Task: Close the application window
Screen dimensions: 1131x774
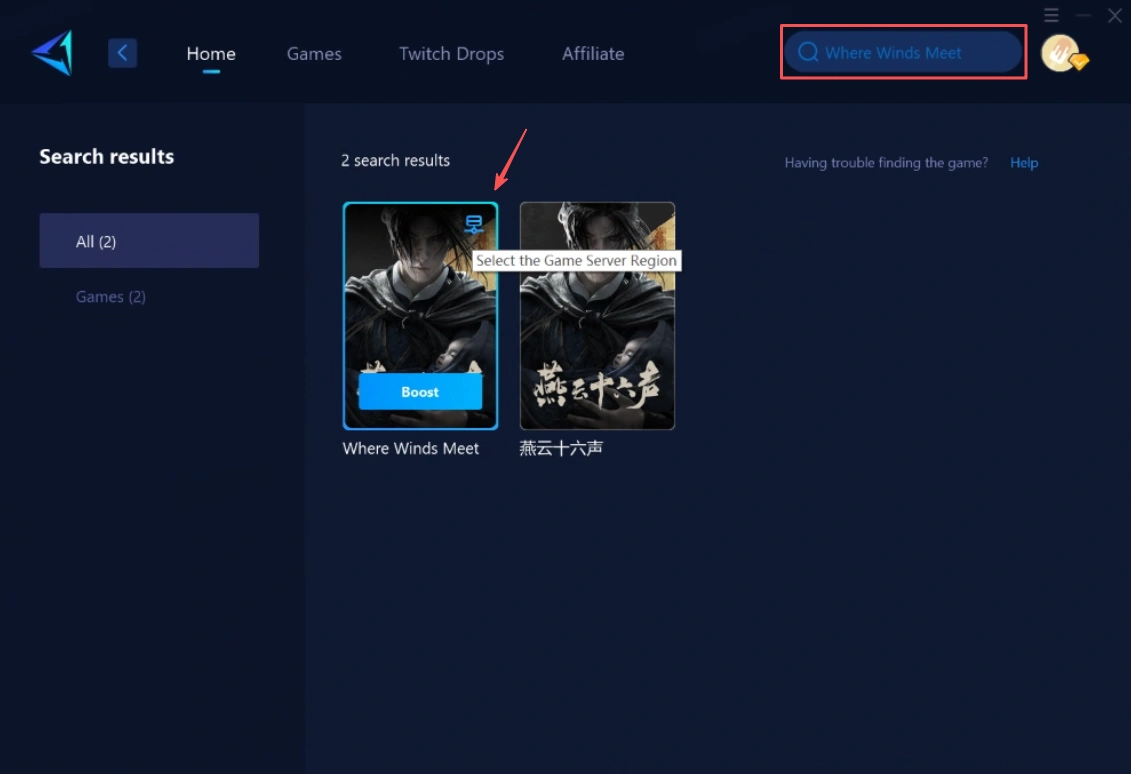Action: [x=1114, y=15]
